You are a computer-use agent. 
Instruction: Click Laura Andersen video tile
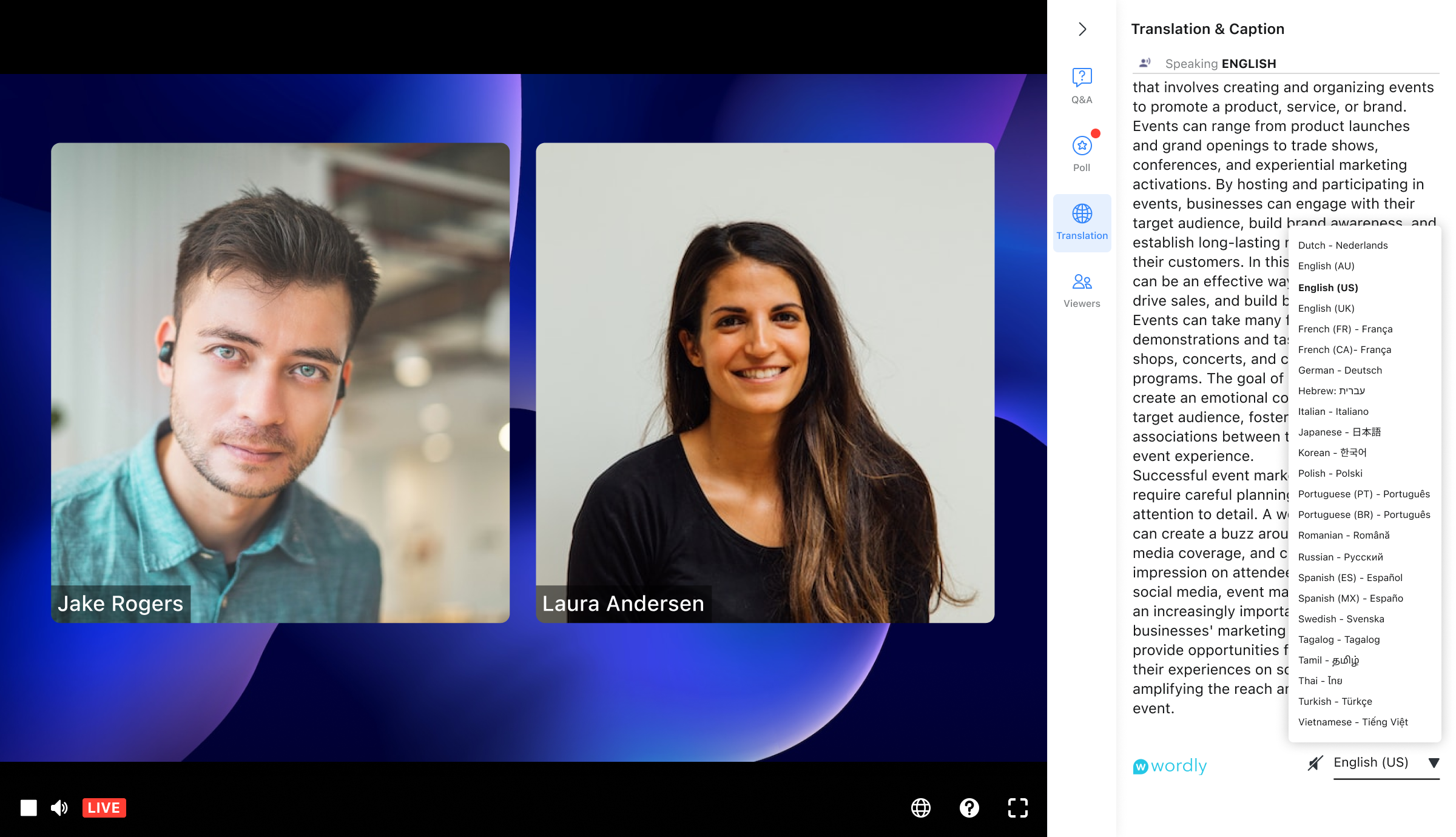(765, 383)
